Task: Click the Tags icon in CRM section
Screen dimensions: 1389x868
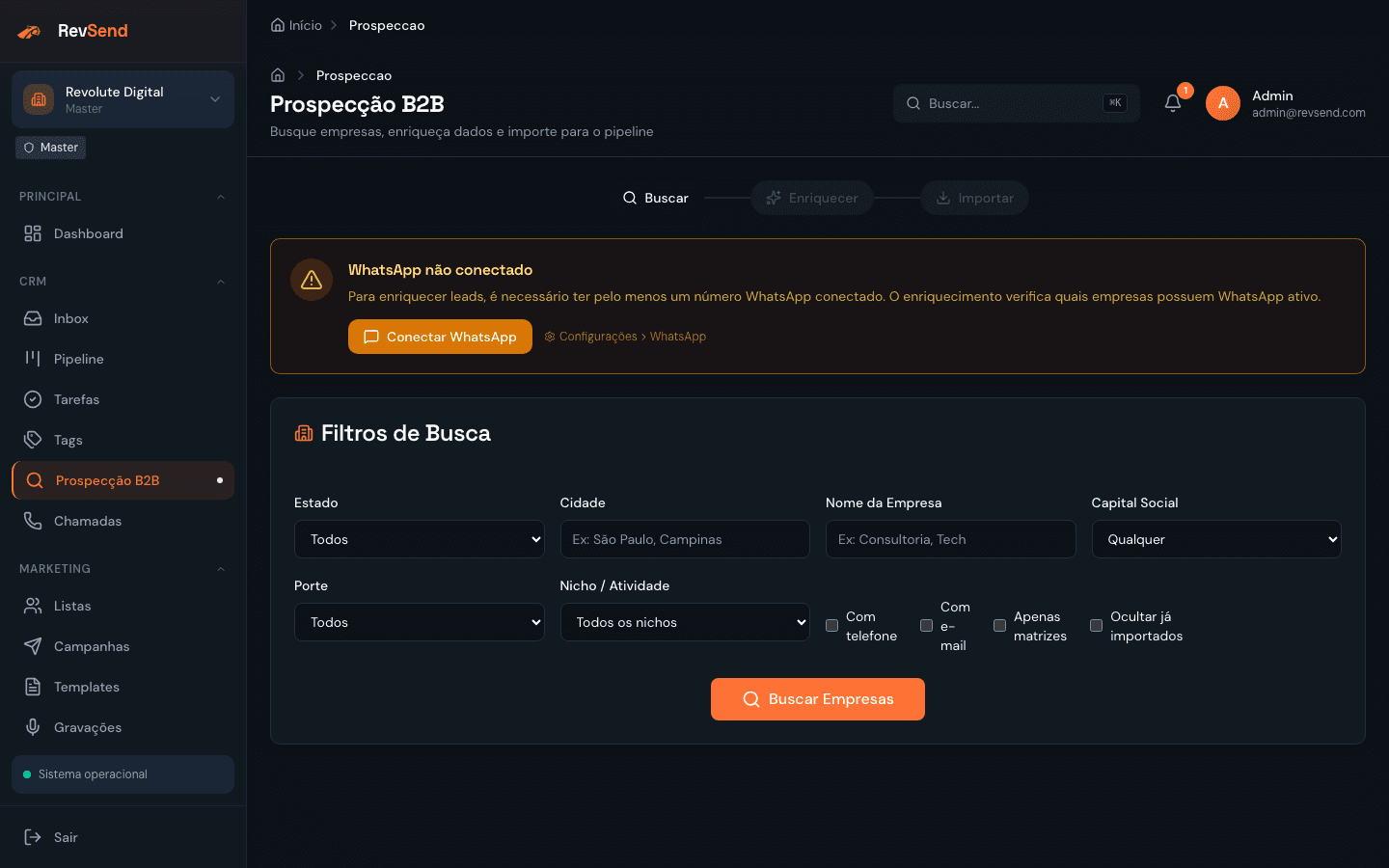Action: (35, 439)
